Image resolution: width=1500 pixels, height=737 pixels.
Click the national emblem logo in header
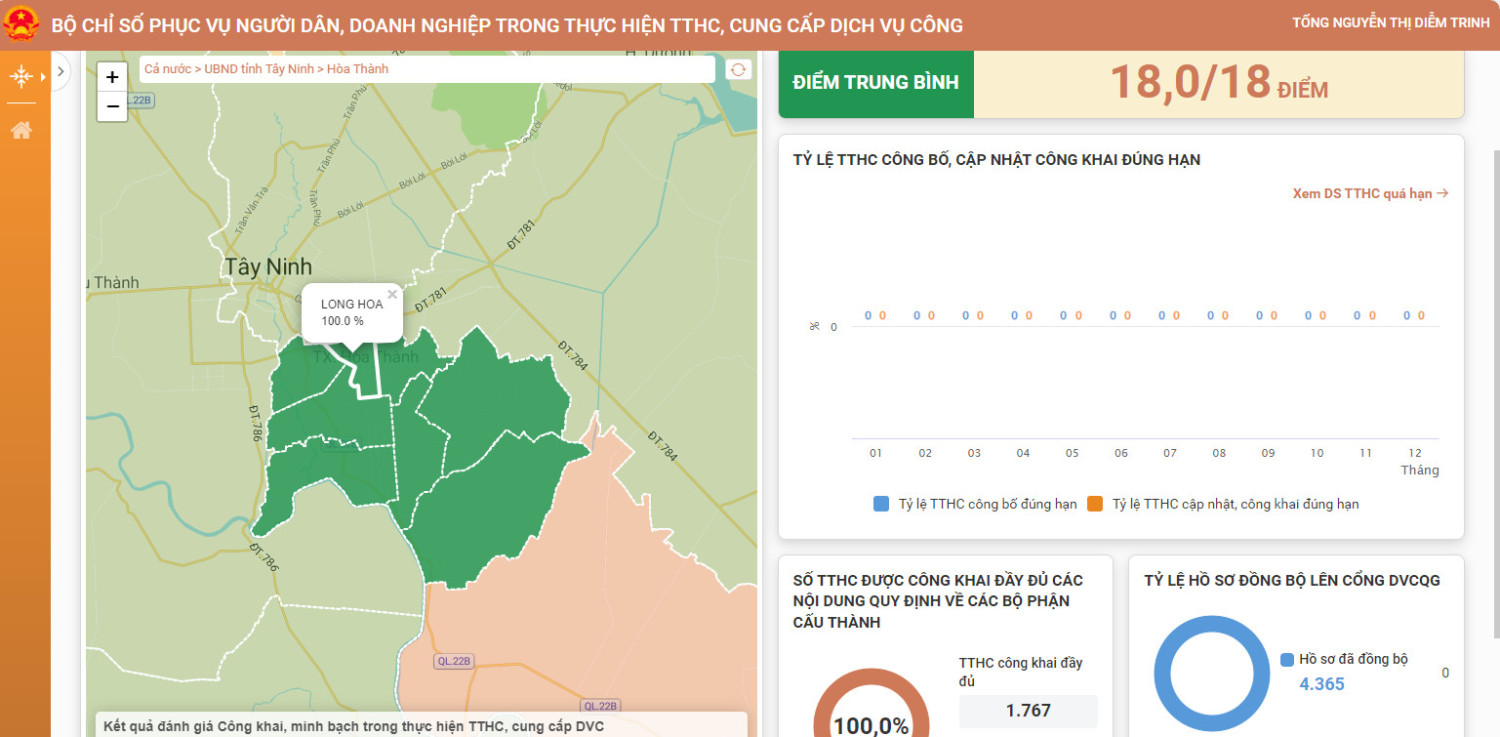tap(20, 24)
